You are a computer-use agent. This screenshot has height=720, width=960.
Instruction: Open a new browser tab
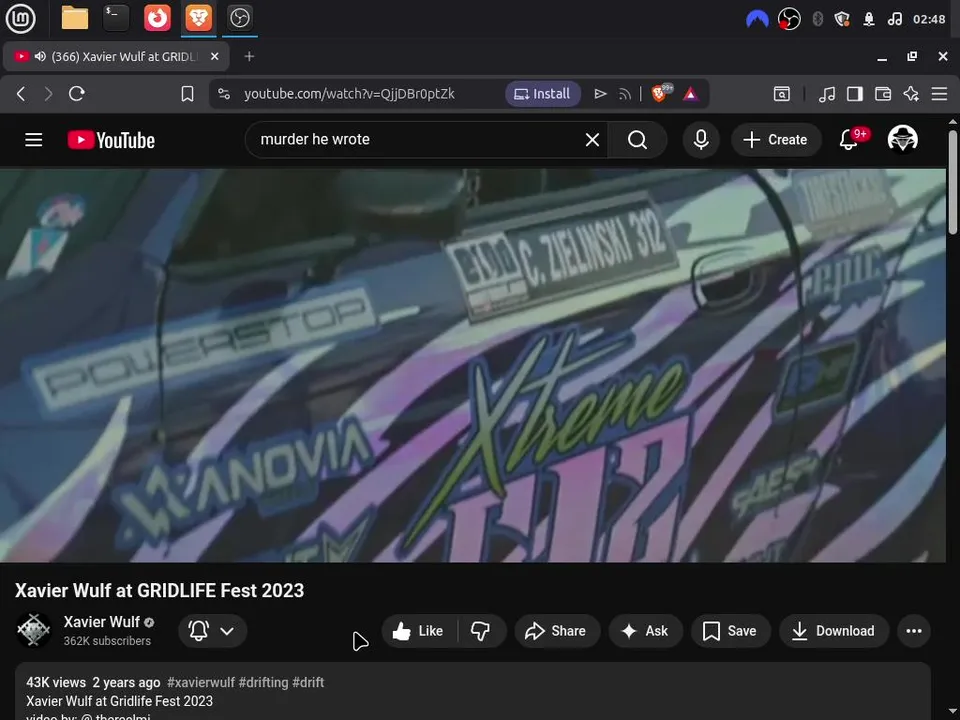(x=249, y=56)
